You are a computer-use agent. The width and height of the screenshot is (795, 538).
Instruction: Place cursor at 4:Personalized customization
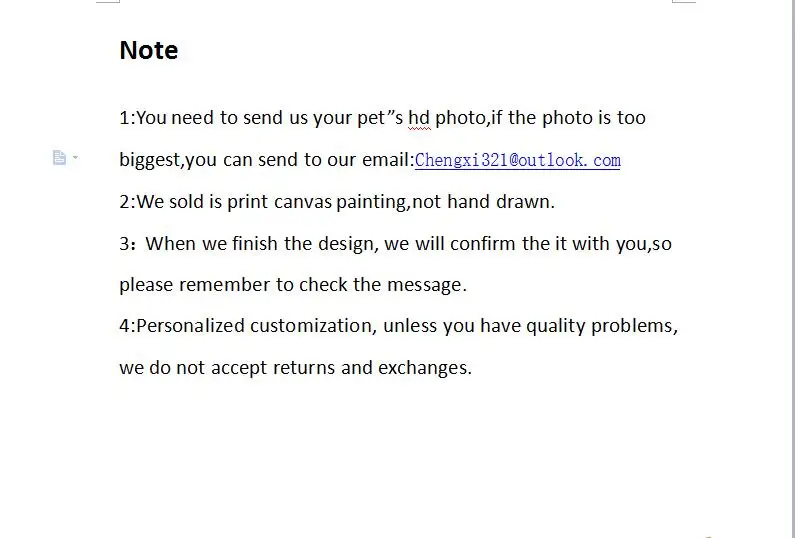(248, 326)
